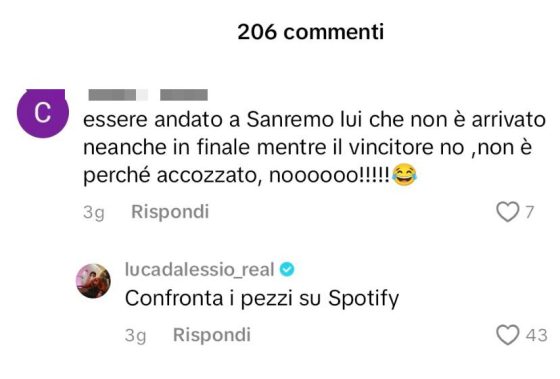Click Rispondi under Confronta i pezzi su Spotify

tap(212, 335)
